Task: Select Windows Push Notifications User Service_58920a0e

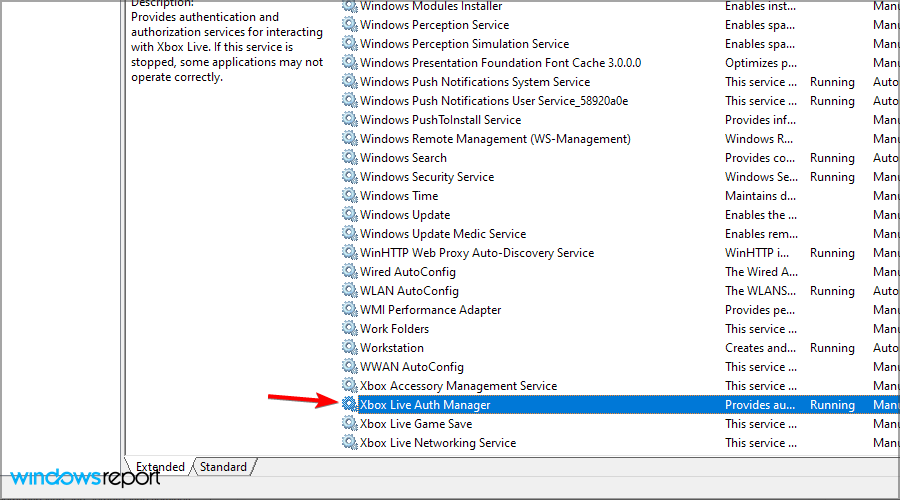Action: tap(494, 101)
